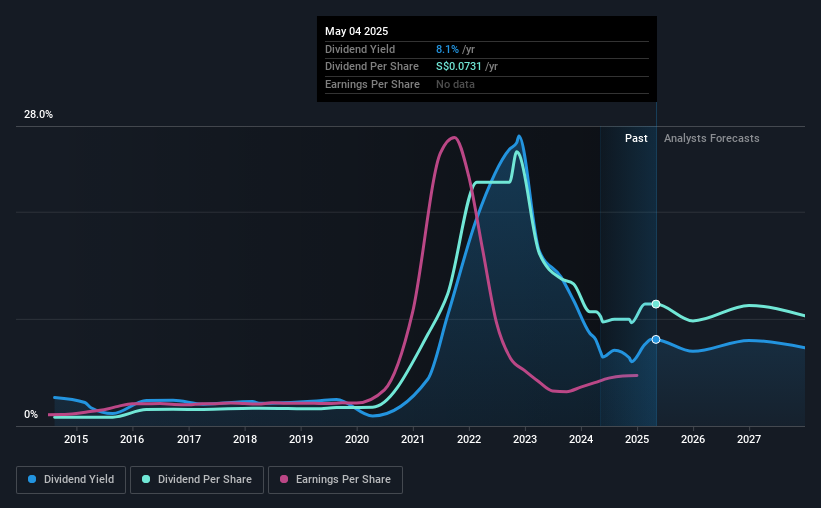Image resolution: width=821 pixels, height=508 pixels.
Task: Click the 'Dividend Yield' row label in tooltip
Action: [x=360, y=49]
